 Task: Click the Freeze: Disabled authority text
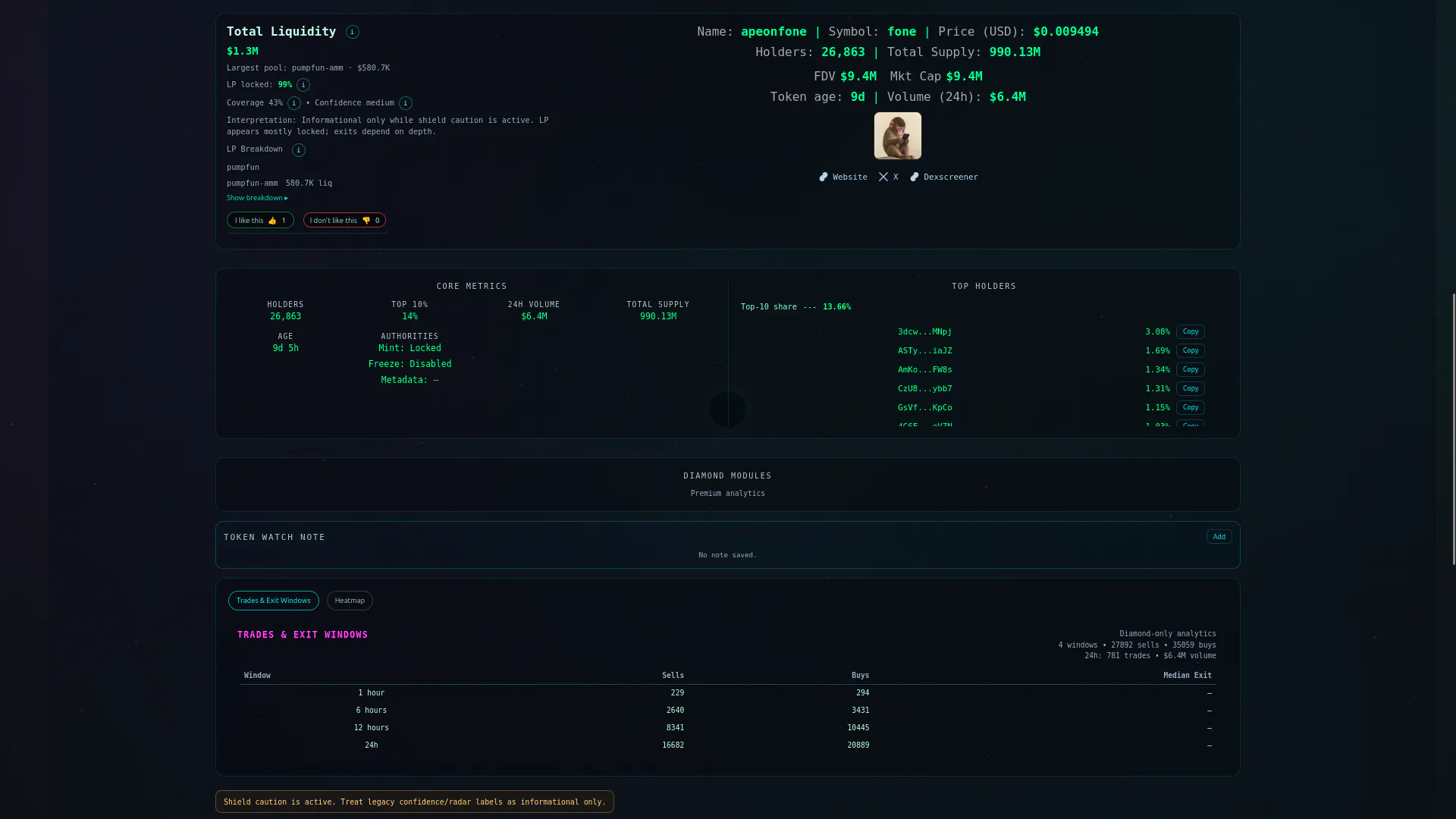409,365
